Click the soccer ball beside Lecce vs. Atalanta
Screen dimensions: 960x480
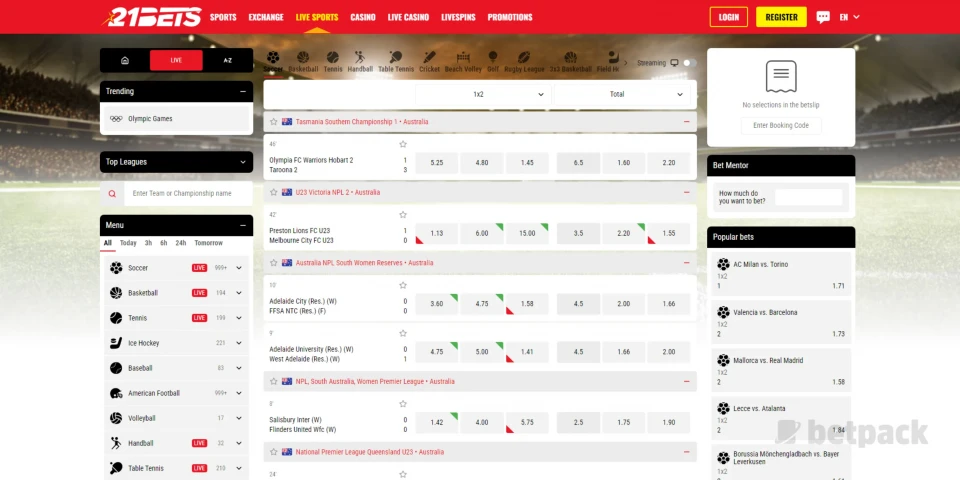tap(724, 408)
